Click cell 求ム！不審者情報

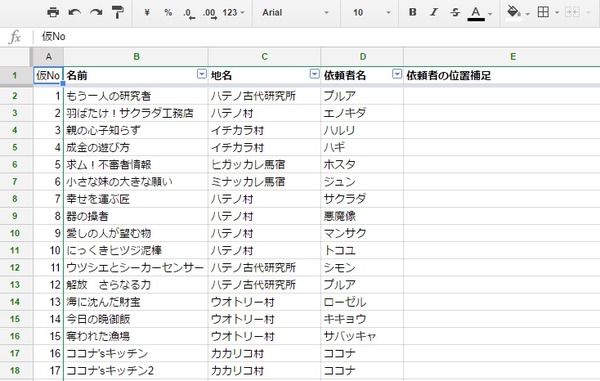[x=136, y=164]
